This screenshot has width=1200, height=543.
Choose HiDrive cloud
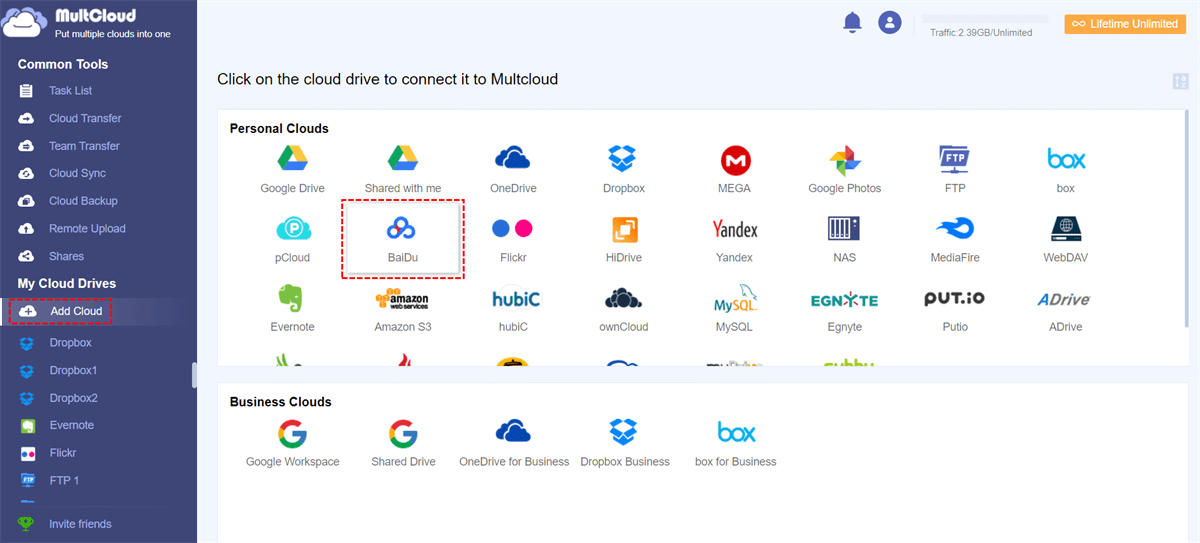[x=623, y=238]
